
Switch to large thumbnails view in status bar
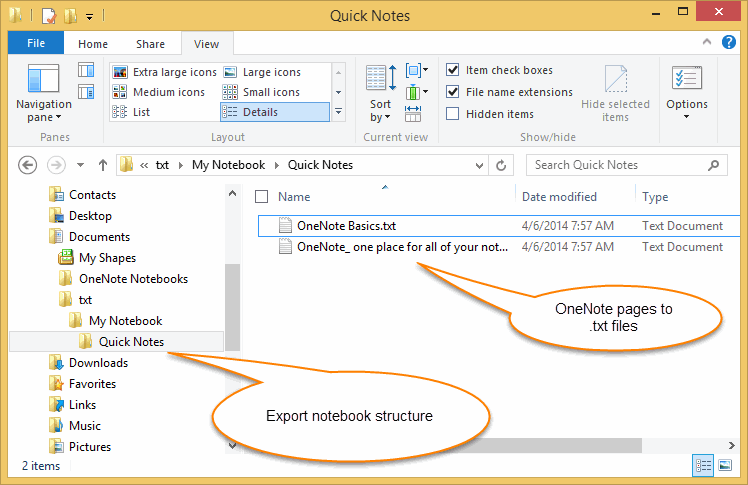(725, 465)
